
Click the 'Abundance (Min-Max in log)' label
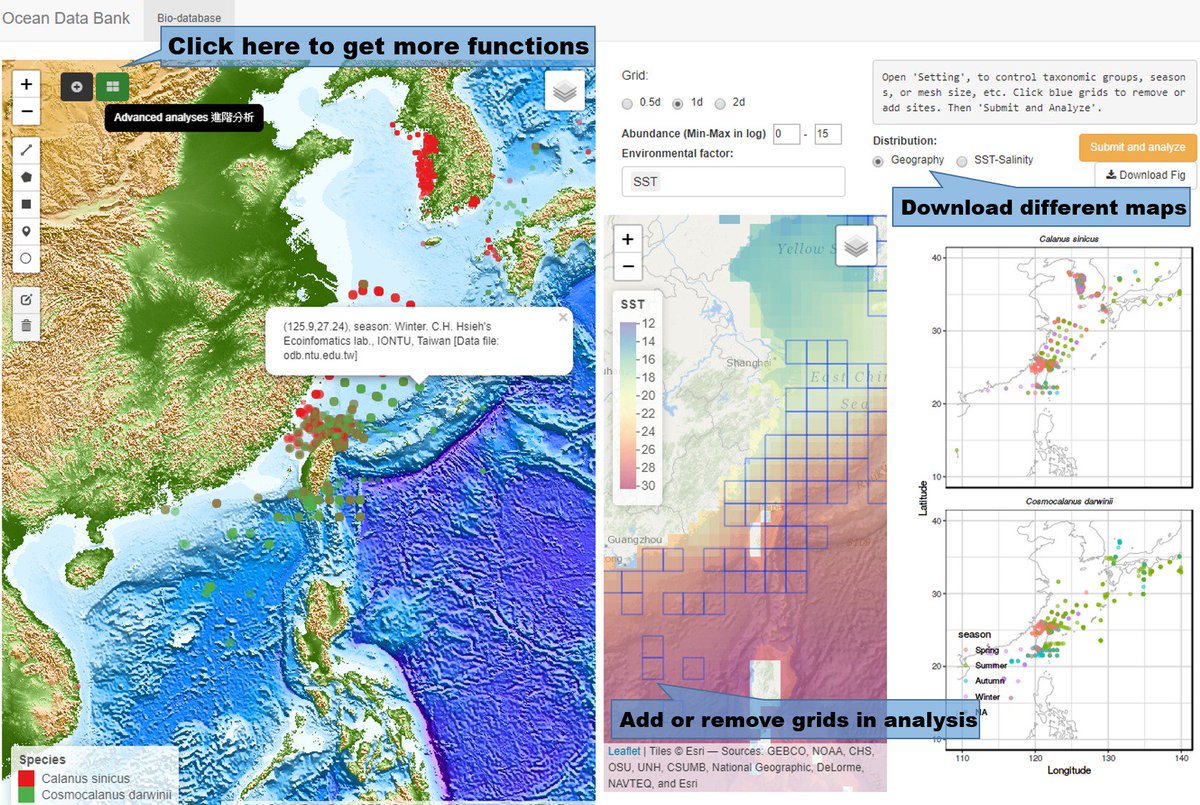693,134
